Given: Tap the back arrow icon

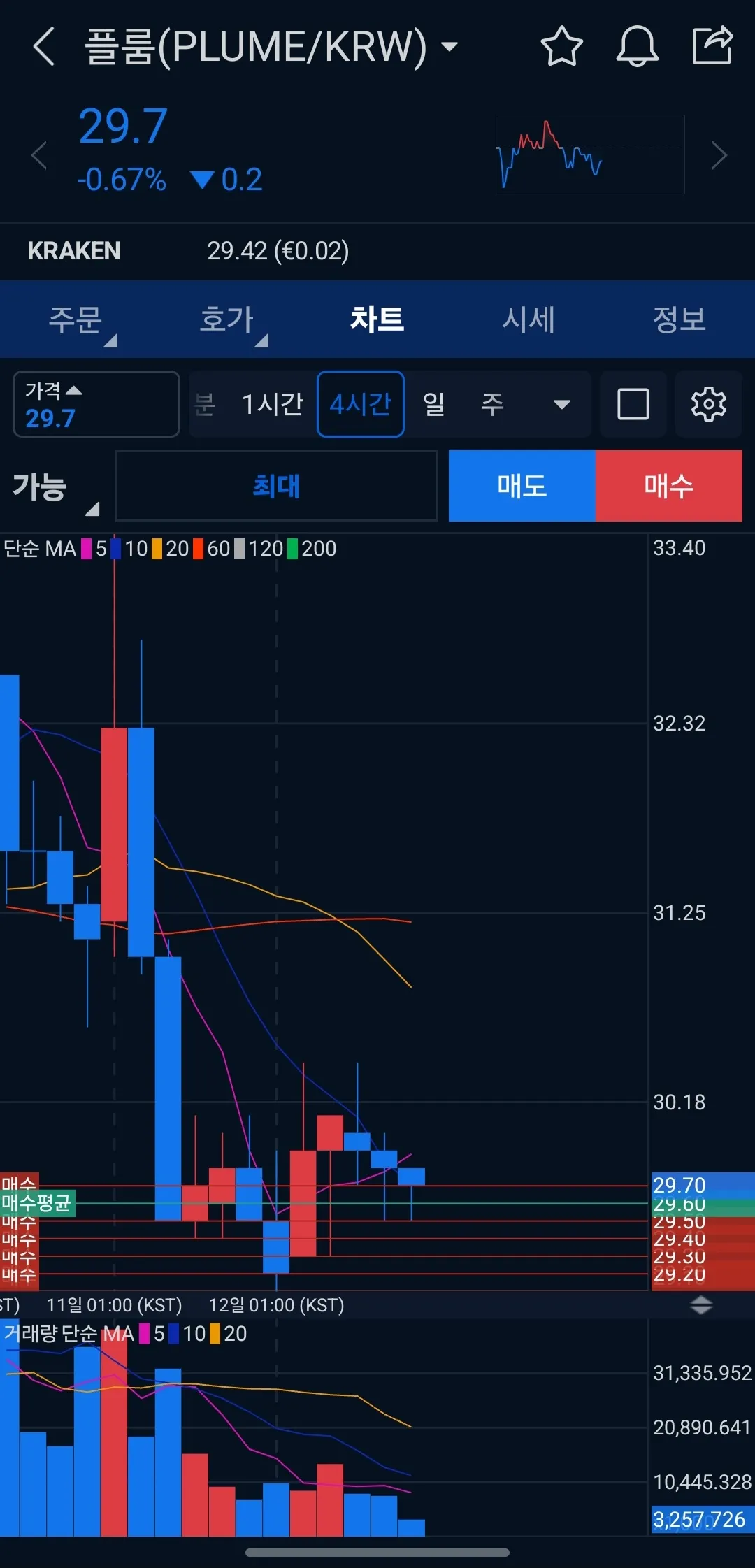Looking at the screenshot, I should coord(44,47).
